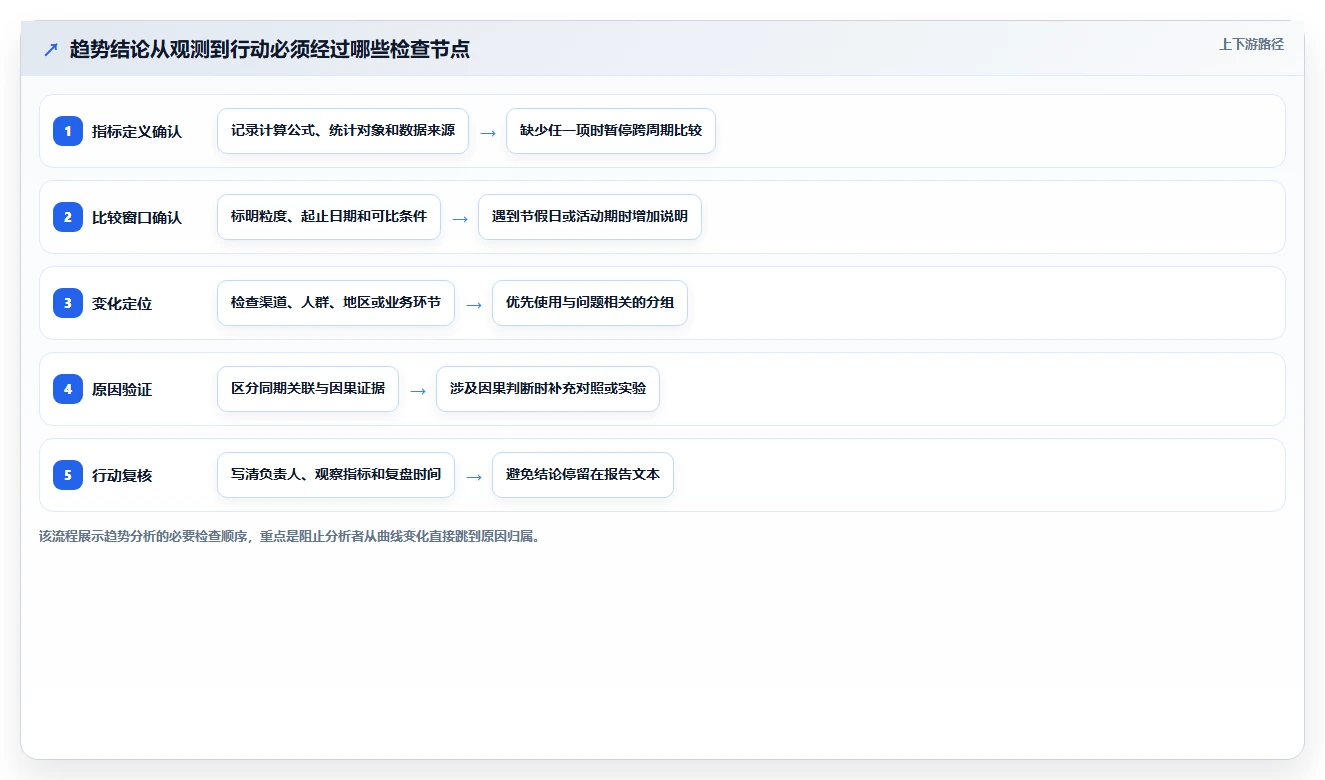Open the 遇到节假日或活动期时增加说明 box
This screenshot has height=780, width=1325.
click(590, 217)
